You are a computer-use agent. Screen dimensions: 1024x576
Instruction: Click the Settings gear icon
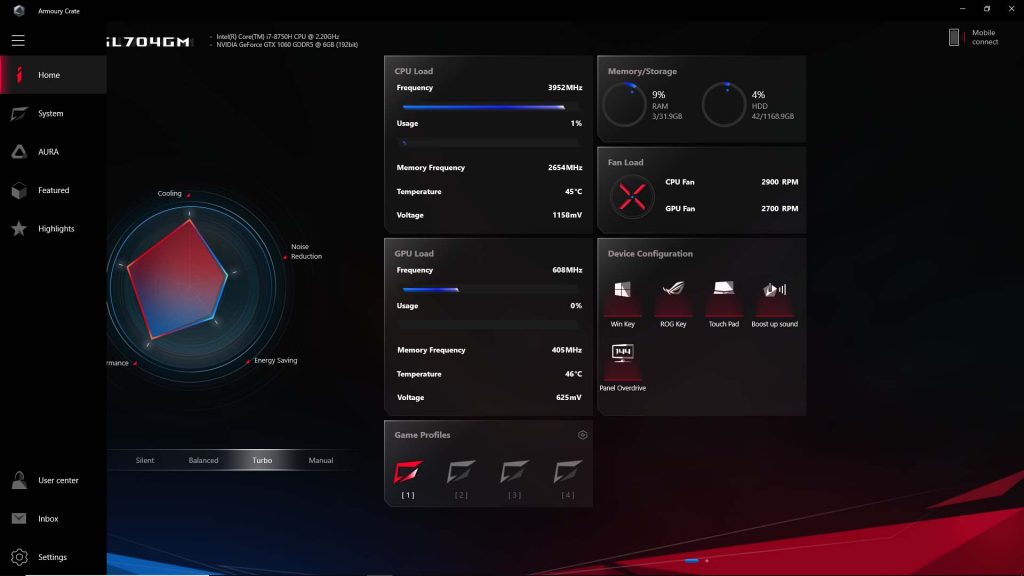pyautogui.click(x=19, y=556)
